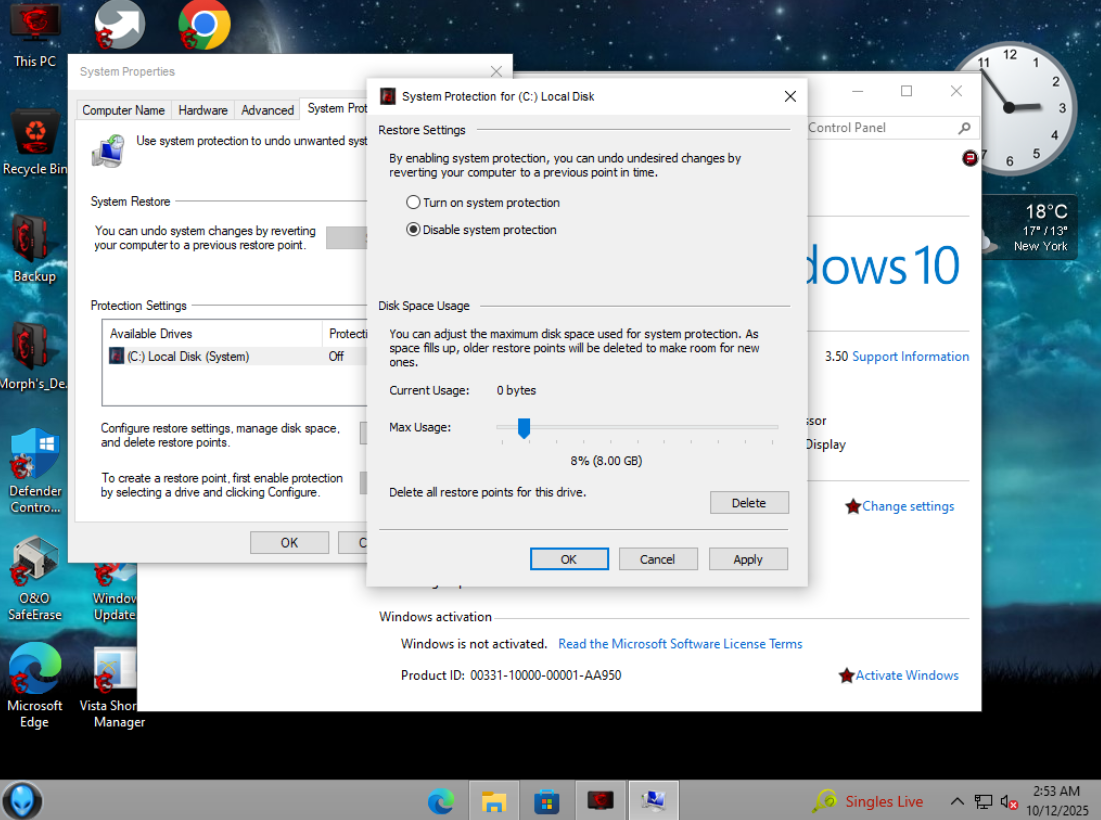The image size is (1101, 820).
Task: Open the arrow shortcut icon beside Chrome
Action: pos(120,25)
